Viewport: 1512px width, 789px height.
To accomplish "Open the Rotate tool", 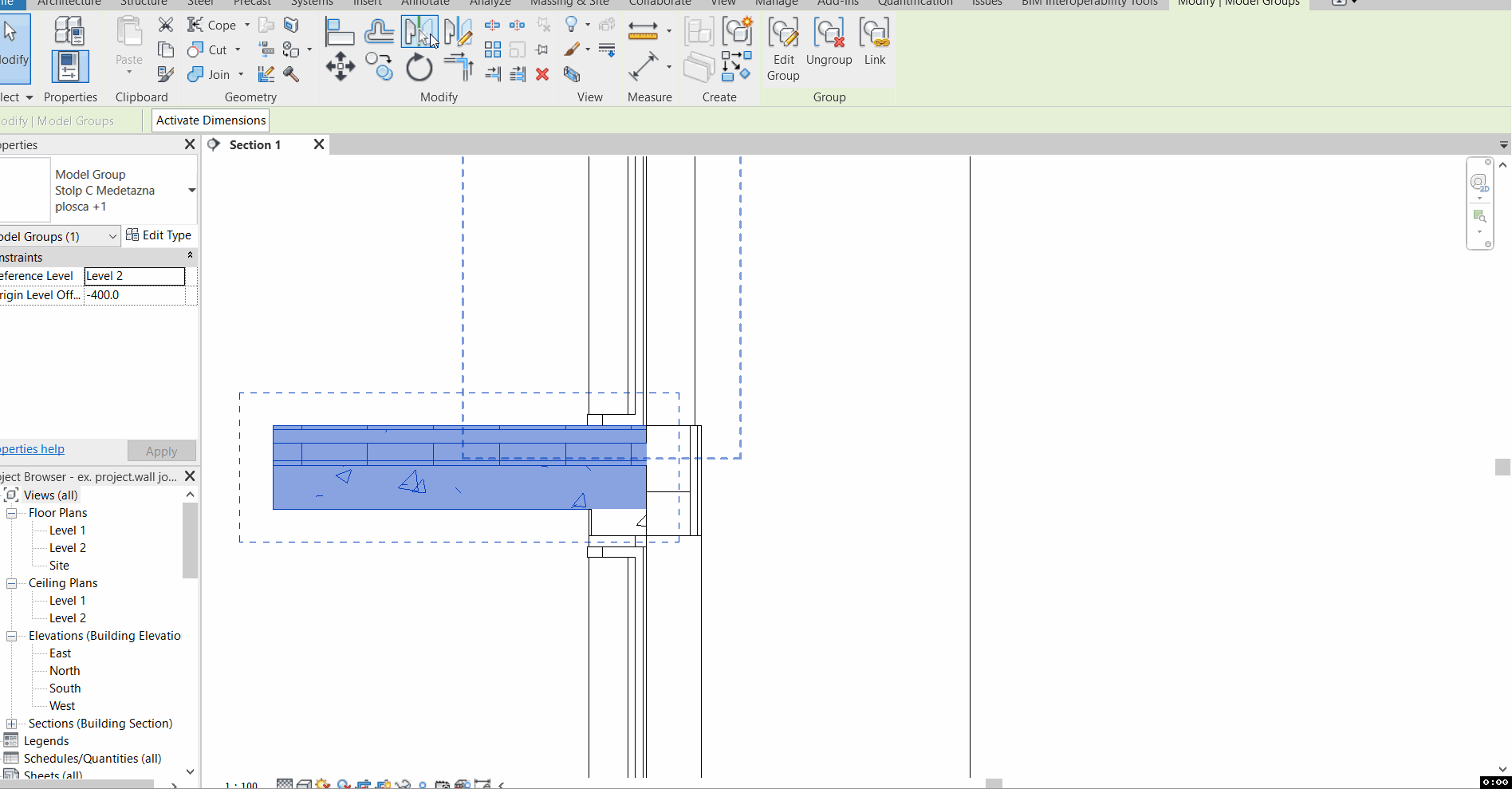I will coord(419,67).
